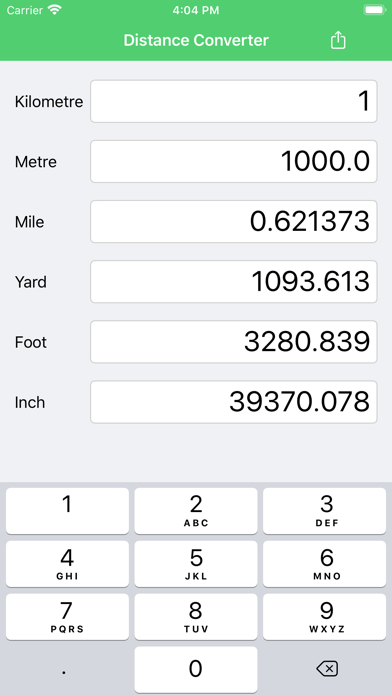This screenshot has height=696, width=392.
Task: Select the Inch value field
Action: click(x=234, y=402)
